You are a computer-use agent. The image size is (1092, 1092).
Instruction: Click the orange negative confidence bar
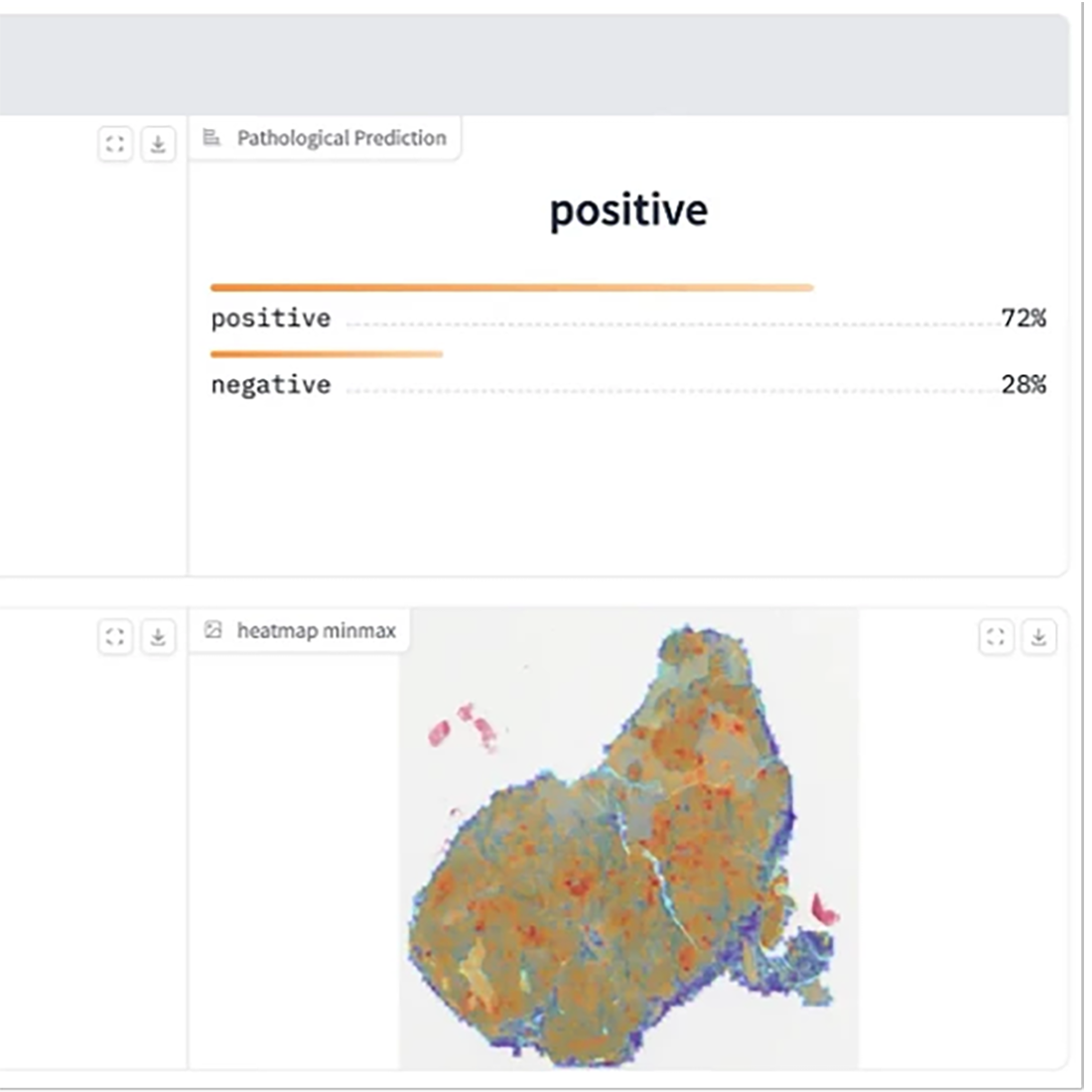click(x=327, y=353)
